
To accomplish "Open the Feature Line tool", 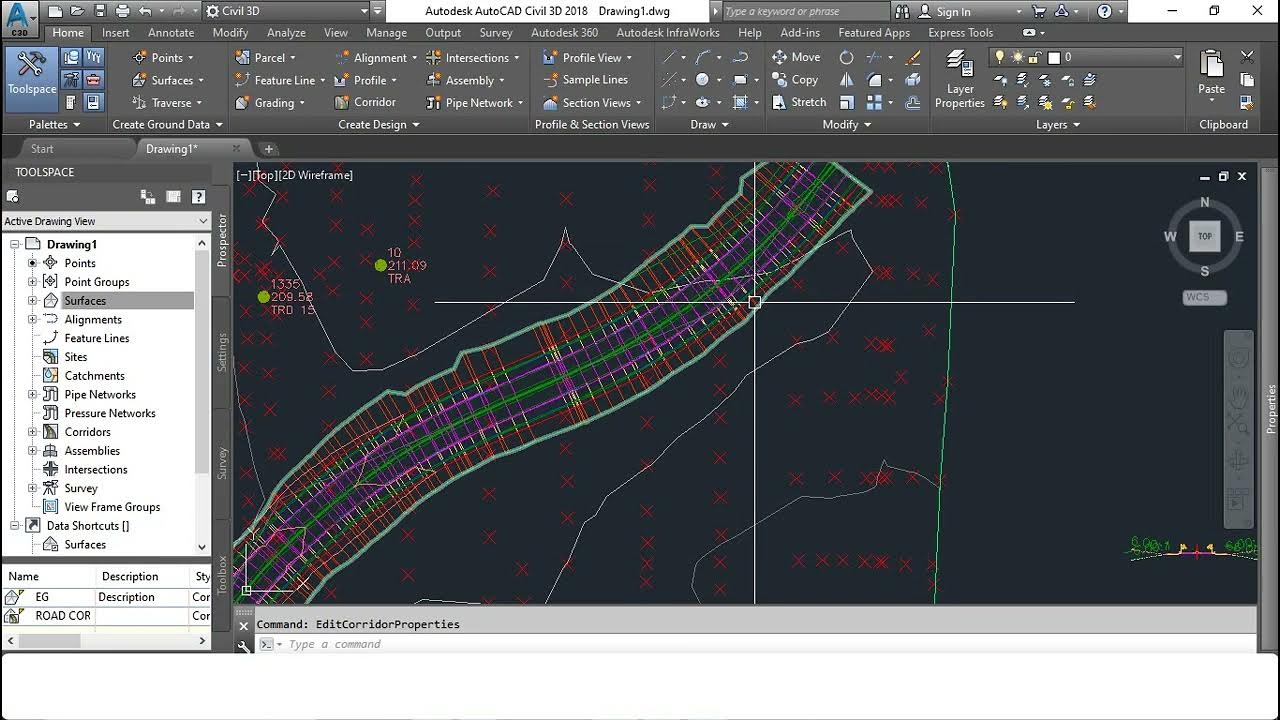I will click(x=279, y=80).
